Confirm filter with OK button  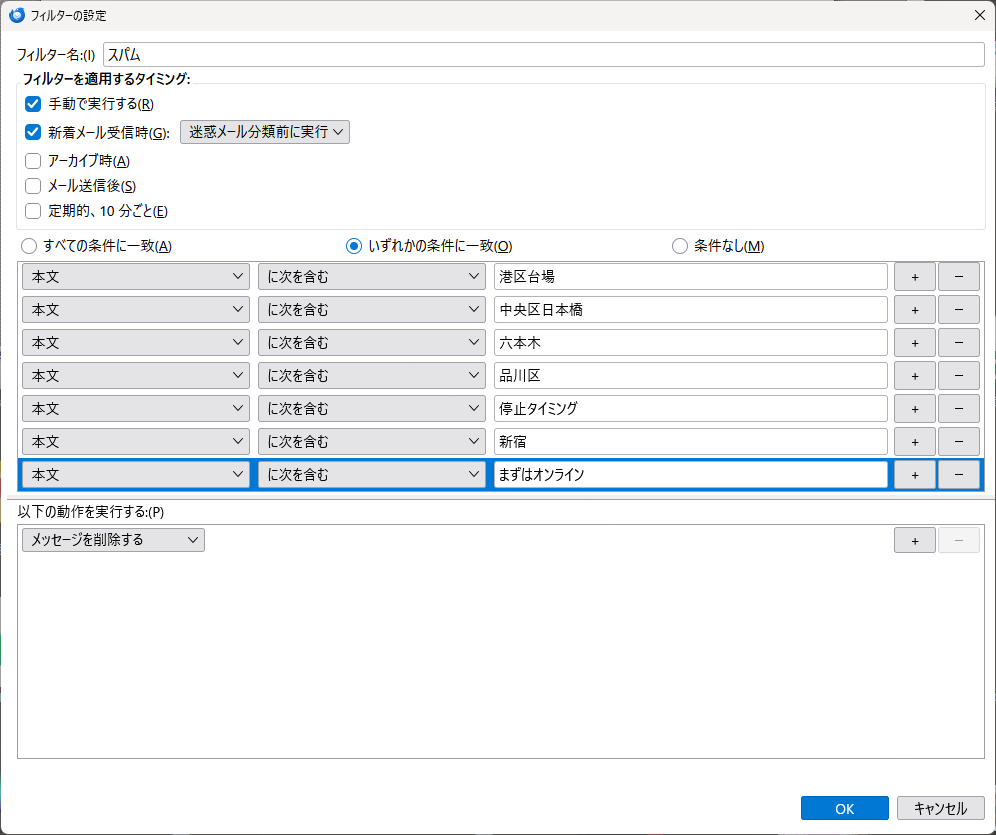pos(844,808)
